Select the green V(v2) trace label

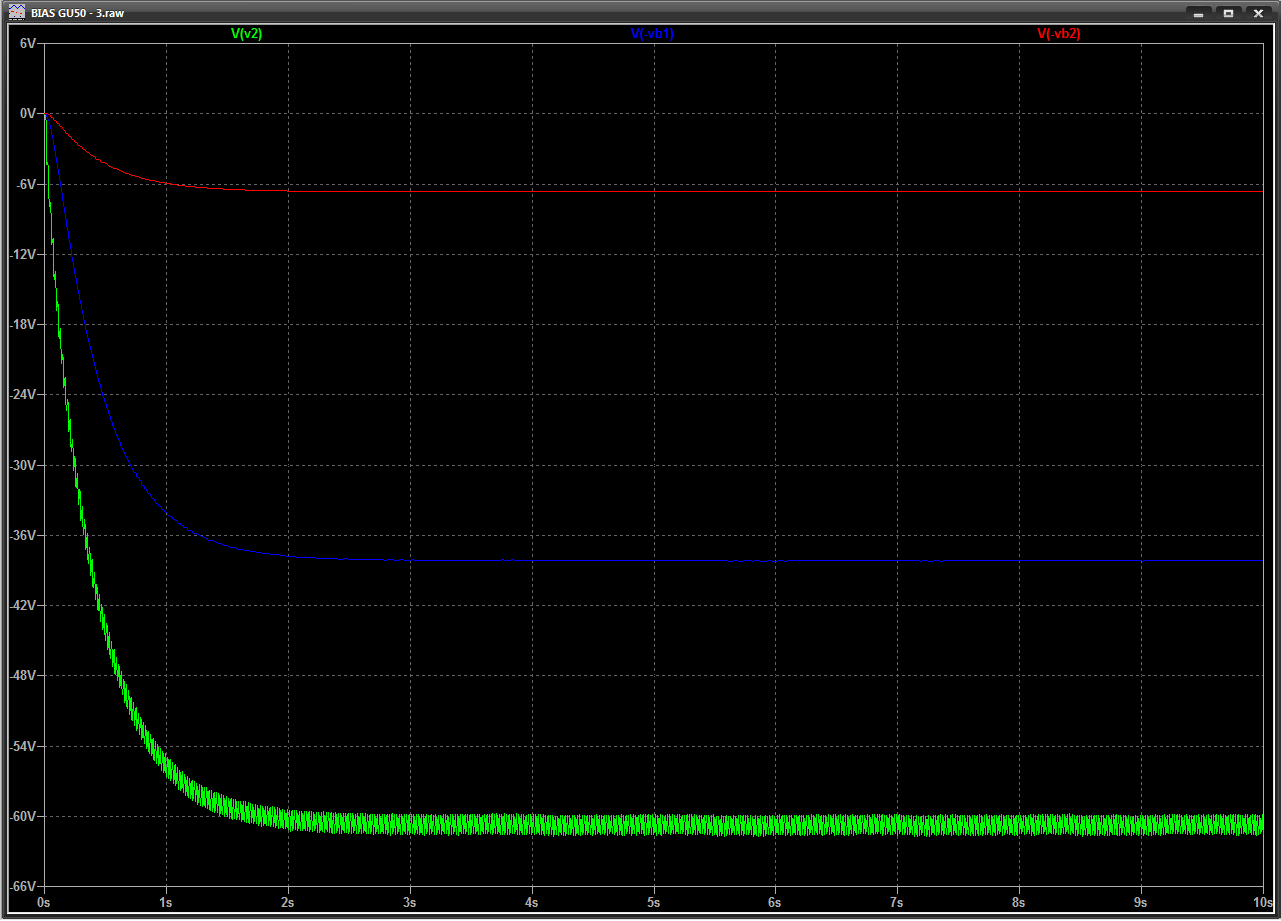pos(246,33)
